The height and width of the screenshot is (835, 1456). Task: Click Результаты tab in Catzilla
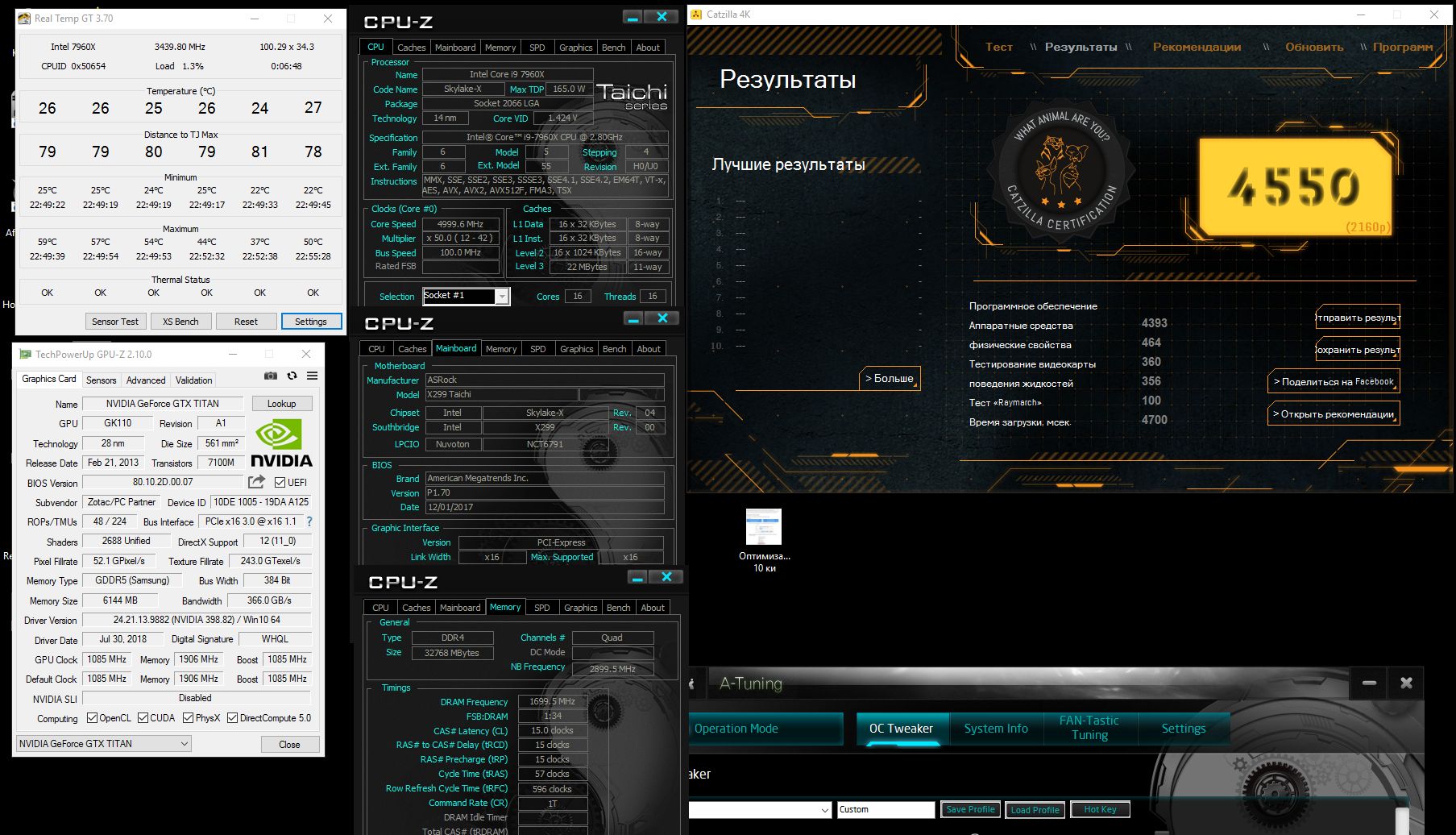tap(1081, 47)
